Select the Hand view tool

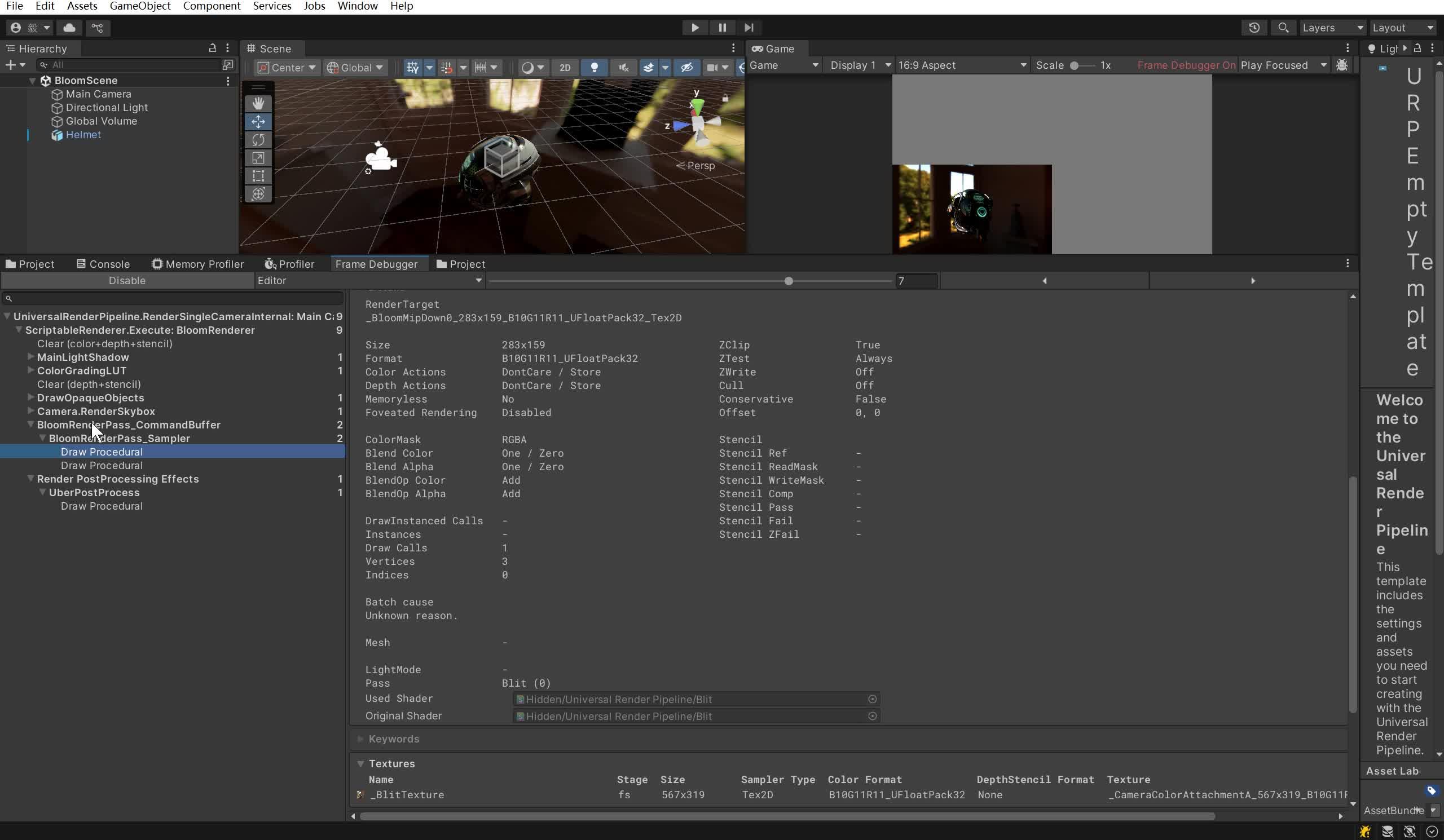(x=258, y=103)
